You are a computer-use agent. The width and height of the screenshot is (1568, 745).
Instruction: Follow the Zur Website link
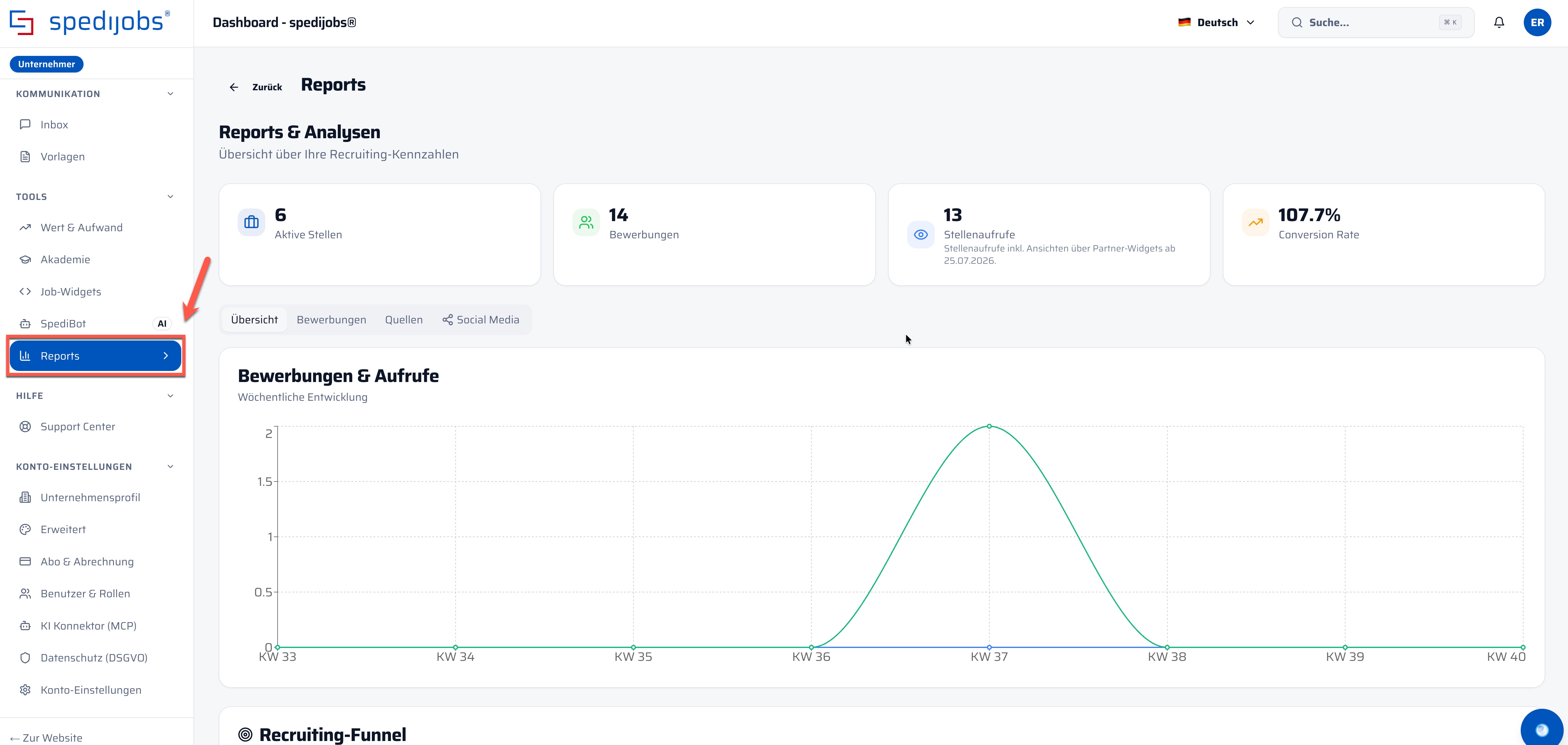coord(46,738)
